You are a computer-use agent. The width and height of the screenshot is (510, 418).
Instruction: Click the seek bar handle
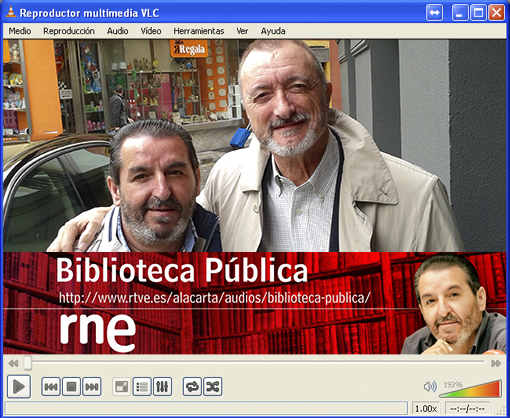click(x=28, y=363)
